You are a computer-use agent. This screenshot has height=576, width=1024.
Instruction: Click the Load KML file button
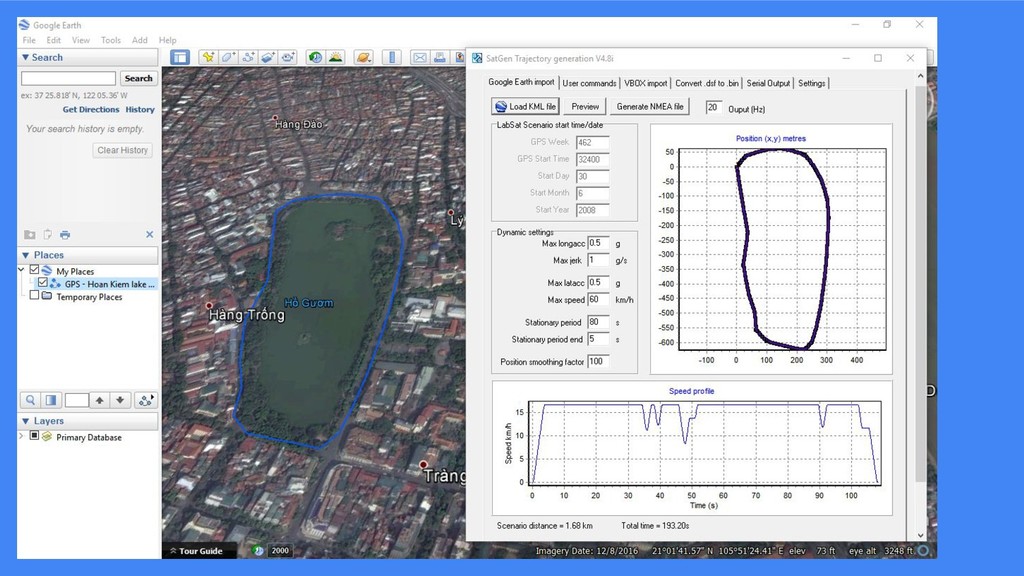click(x=526, y=106)
